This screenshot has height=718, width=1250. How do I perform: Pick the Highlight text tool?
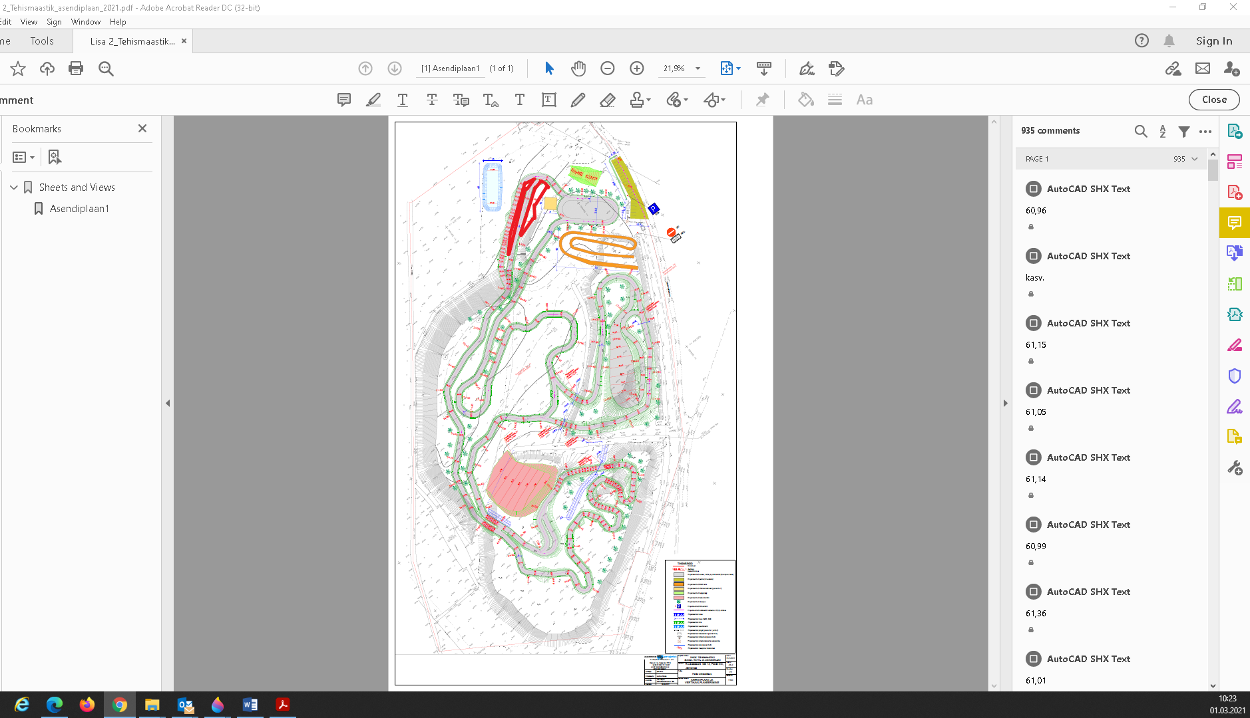373,100
